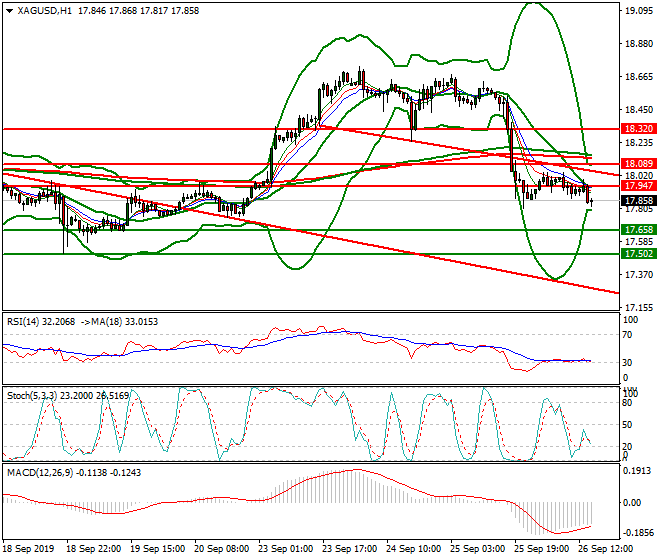
Task: Select the 70 level on RSI scale
Action: 627,335
